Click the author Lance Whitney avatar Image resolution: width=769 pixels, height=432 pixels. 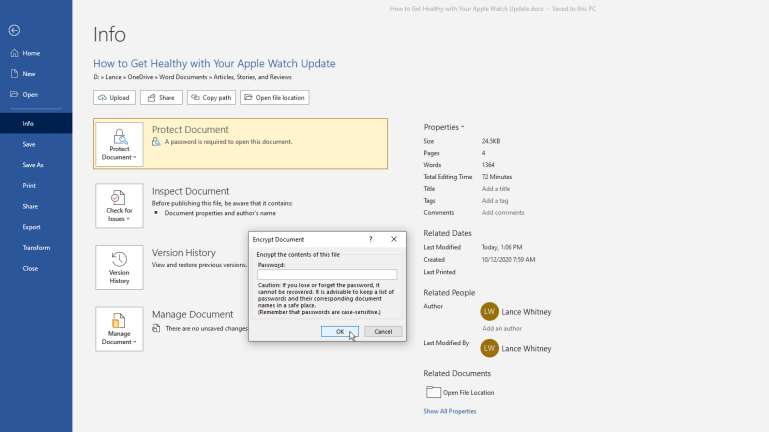[489, 311]
